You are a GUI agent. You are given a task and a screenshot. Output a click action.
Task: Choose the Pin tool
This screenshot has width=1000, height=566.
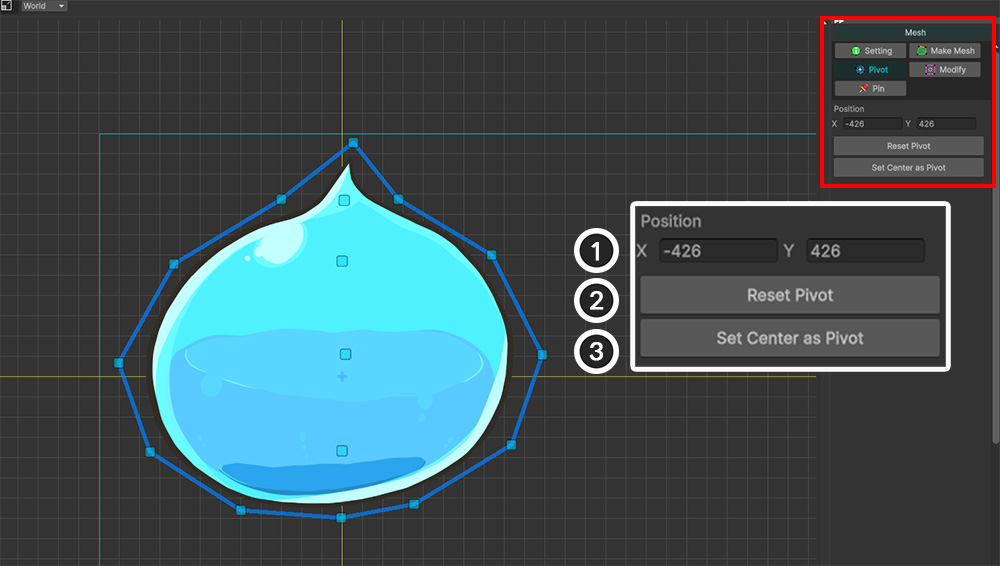[x=870, y=89]
